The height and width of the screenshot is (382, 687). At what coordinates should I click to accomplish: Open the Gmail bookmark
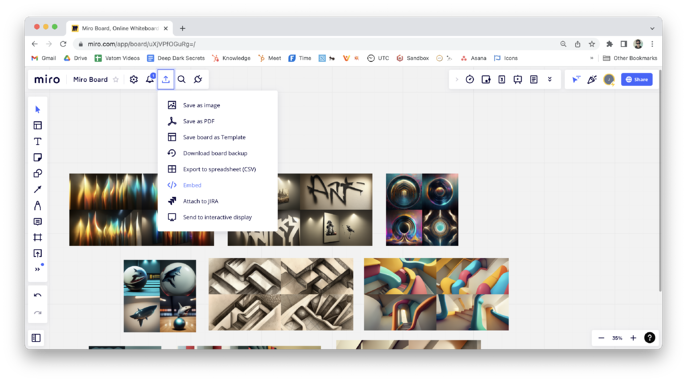click(44, 58)
